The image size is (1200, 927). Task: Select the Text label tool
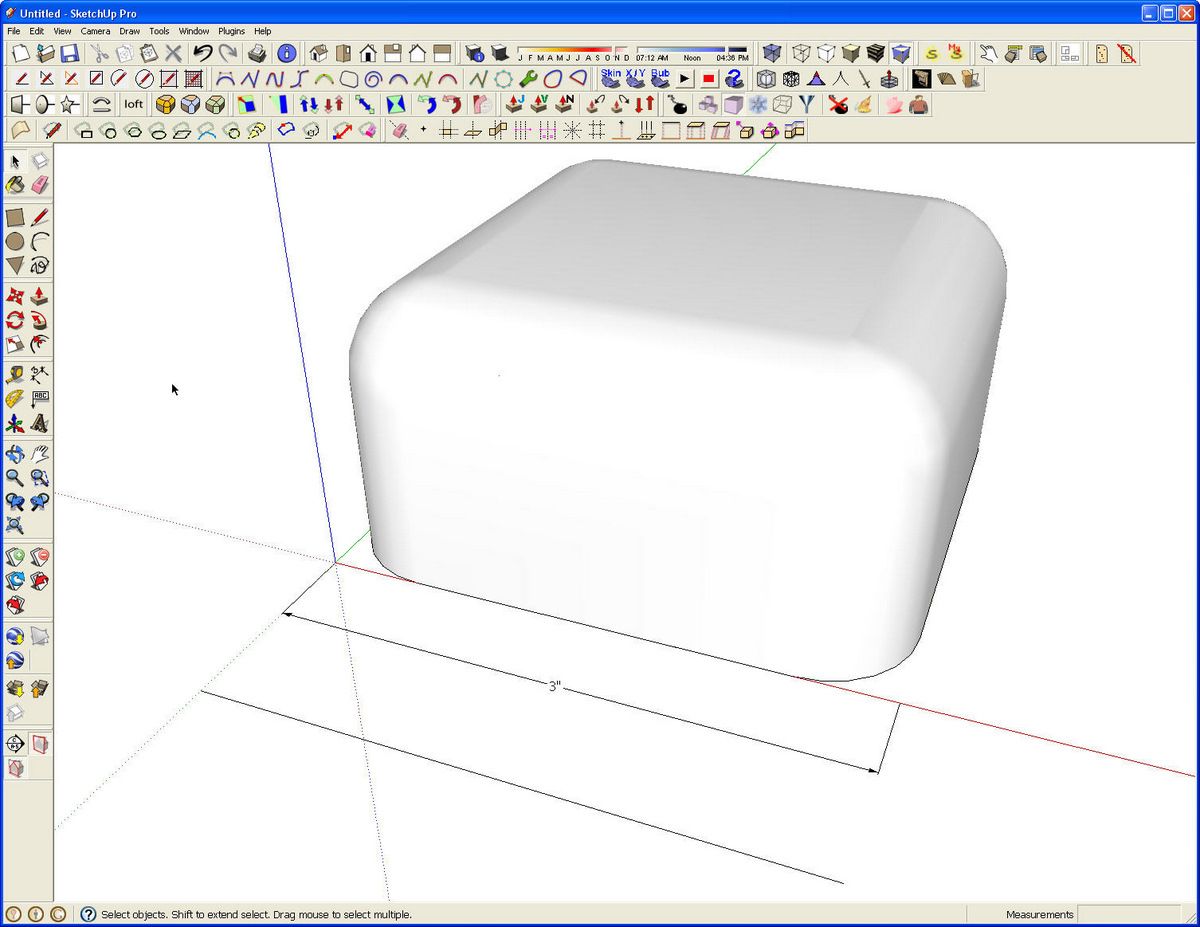40,400
